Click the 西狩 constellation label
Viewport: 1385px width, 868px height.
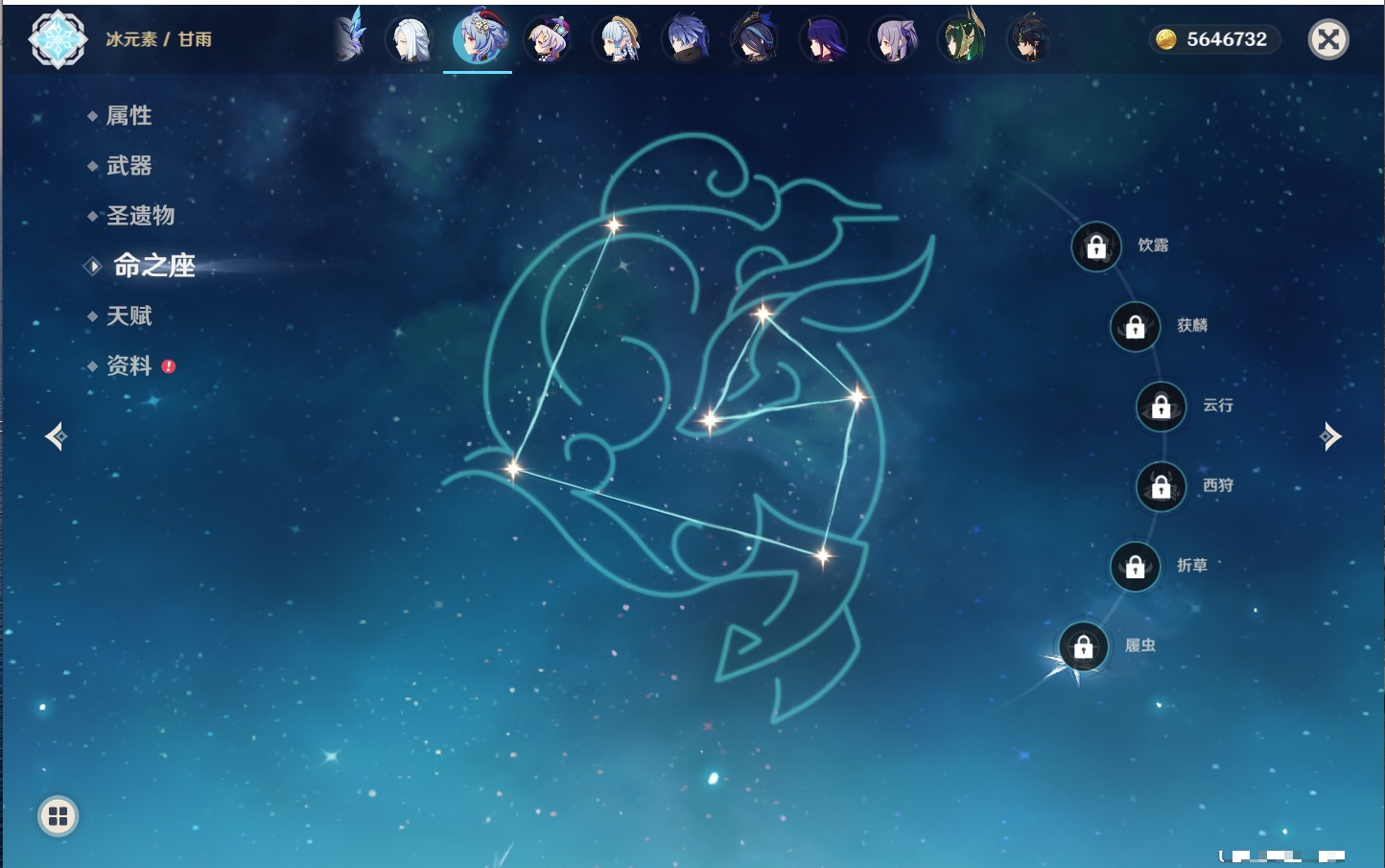pyautogui.click(x=1218, y=485)
